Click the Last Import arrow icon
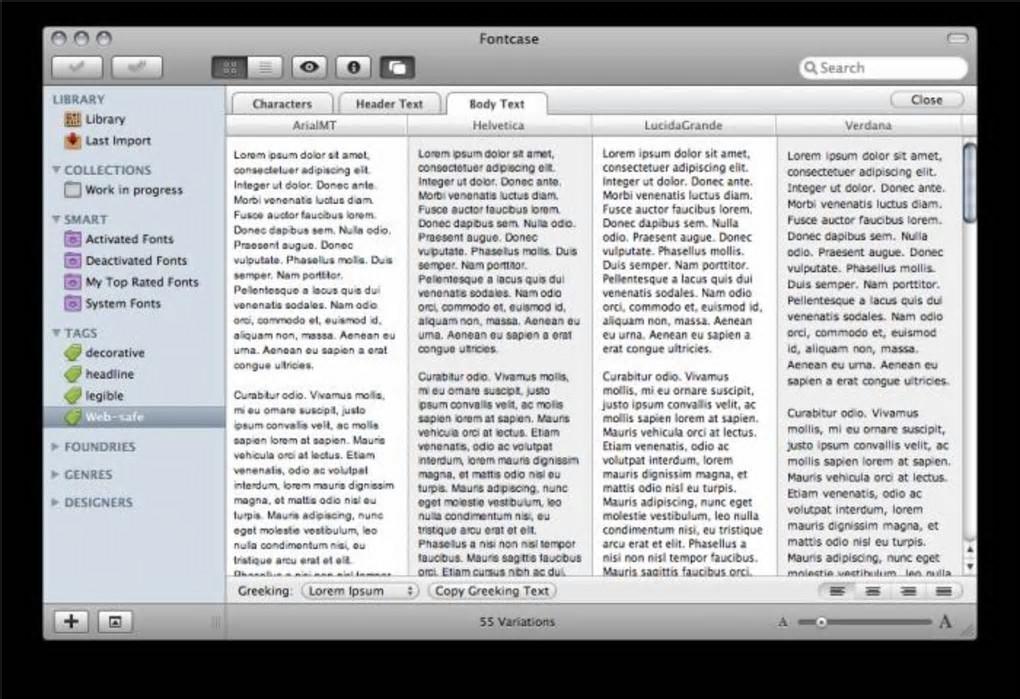 click(x=73, y=140)
